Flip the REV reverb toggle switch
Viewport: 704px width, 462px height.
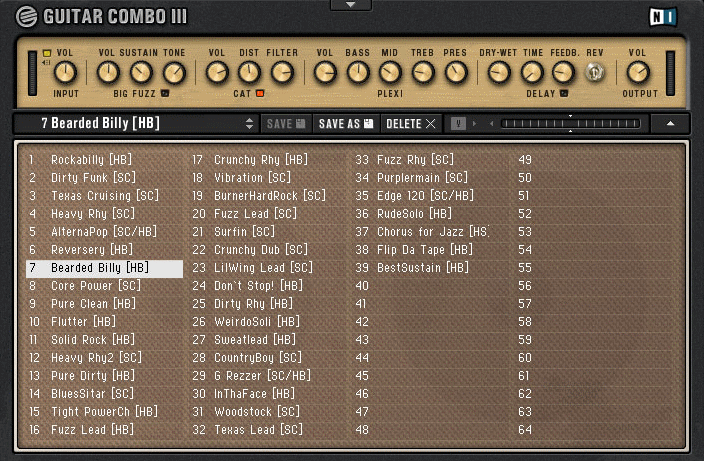tap(594, 72)
